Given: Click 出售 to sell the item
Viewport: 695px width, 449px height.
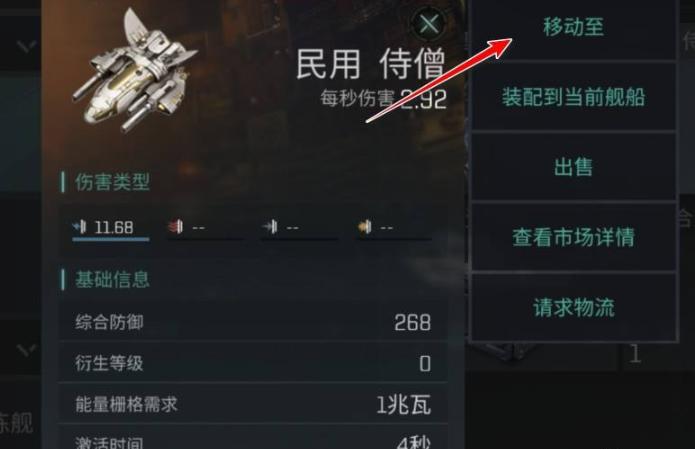Looking at the screenshot, I should 574,167.
